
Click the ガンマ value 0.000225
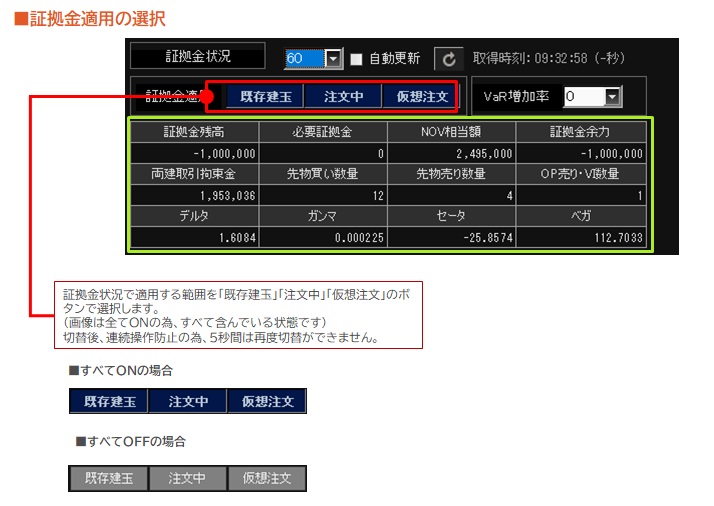coord(323,237)
